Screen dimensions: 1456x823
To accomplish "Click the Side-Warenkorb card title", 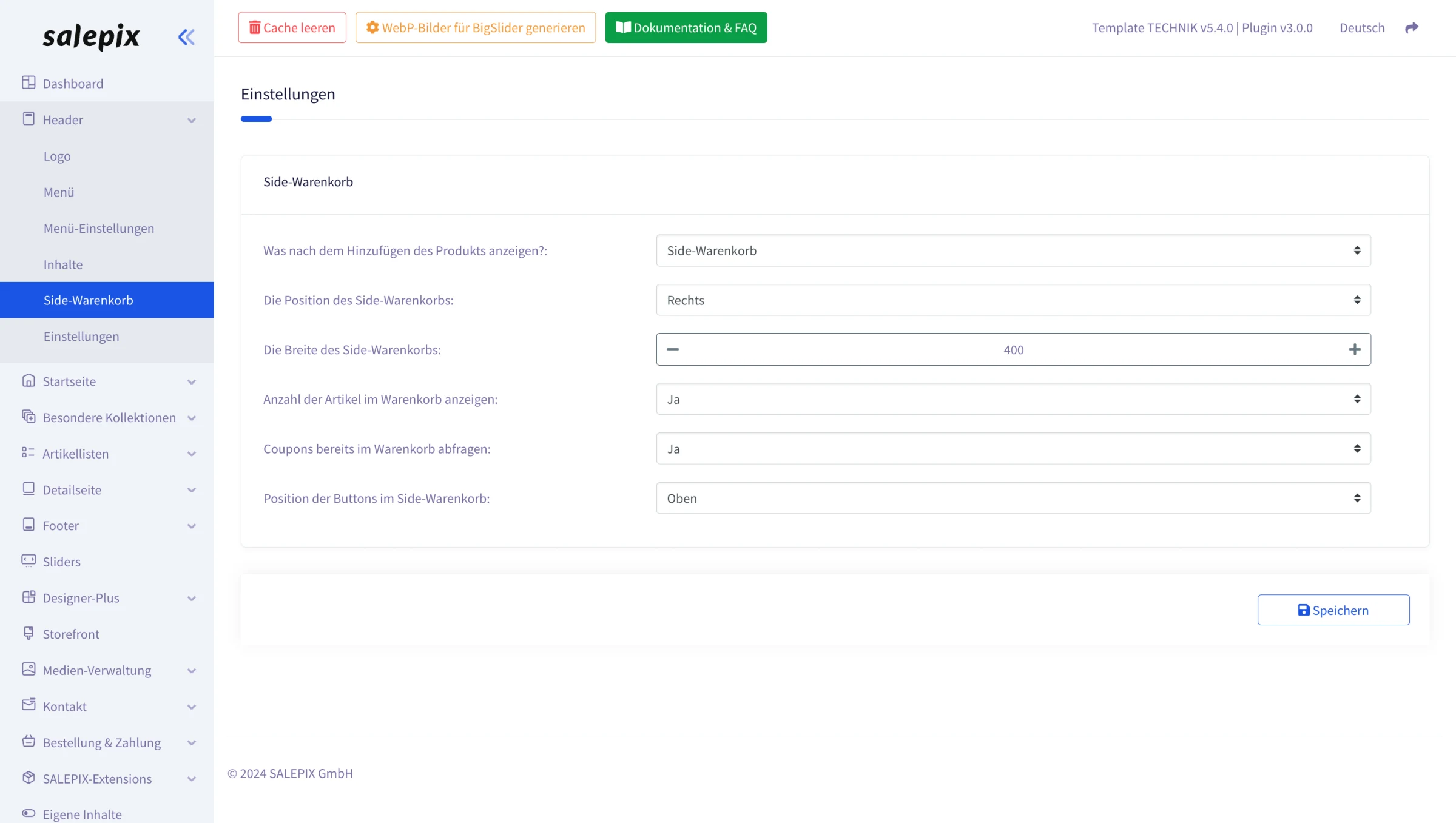I will coord(308,182).
